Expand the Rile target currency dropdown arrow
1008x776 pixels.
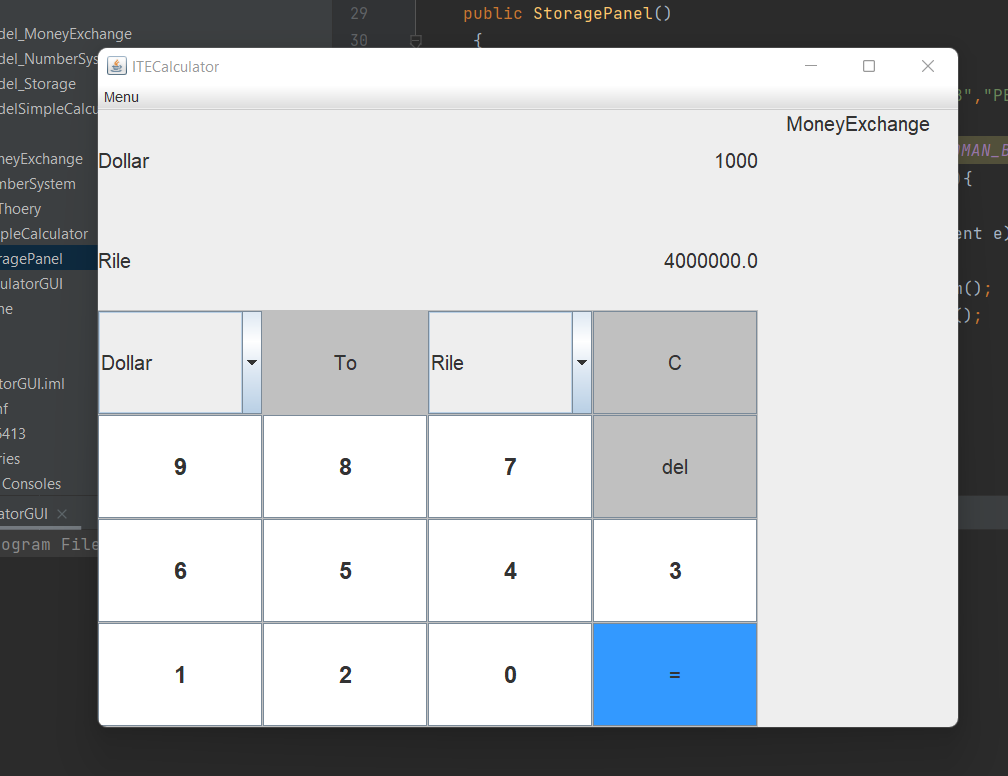[x=582, y=363]
